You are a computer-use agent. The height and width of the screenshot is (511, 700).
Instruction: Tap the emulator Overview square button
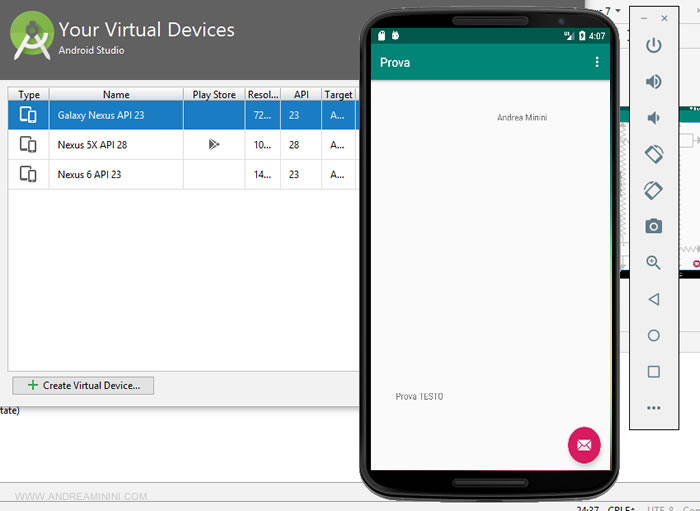[x=654, y=372]
